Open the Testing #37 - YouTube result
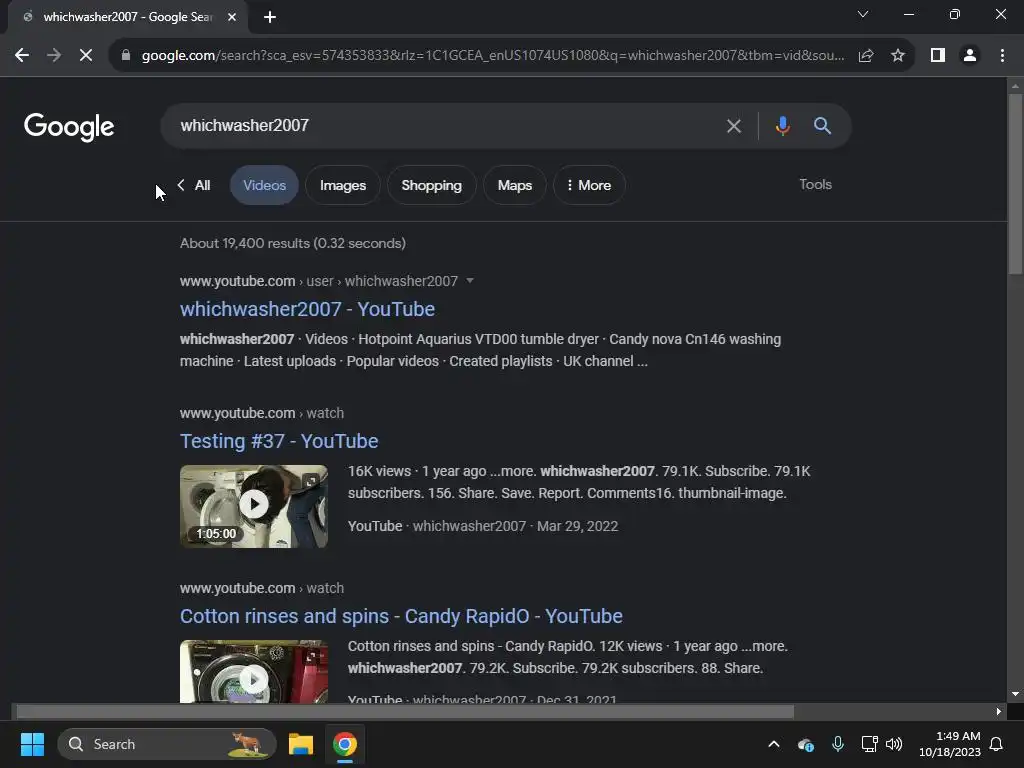The width and height of the screenshot is (1024, 768). click(x=279, y=441)
